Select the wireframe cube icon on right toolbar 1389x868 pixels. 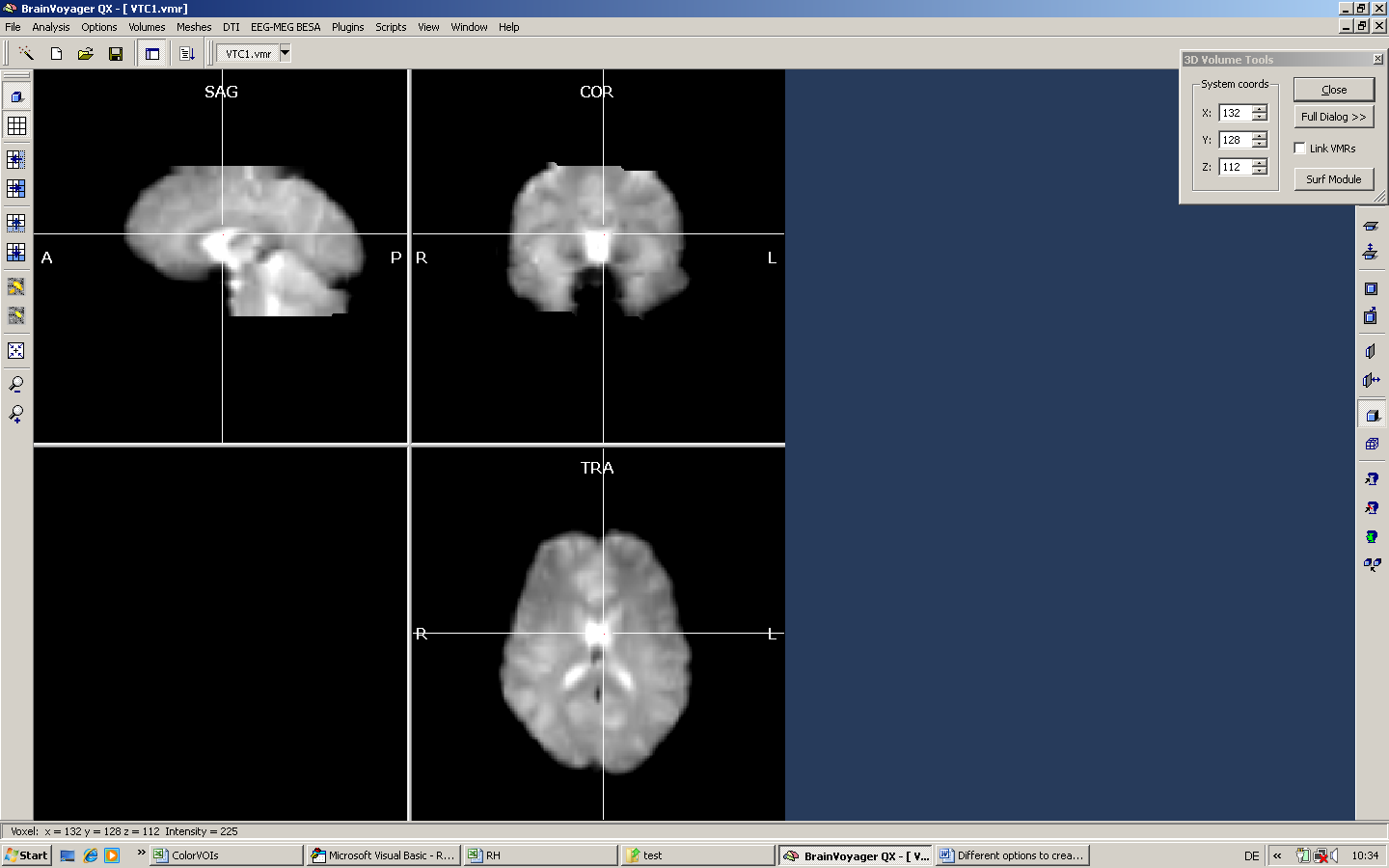pos(1372,444)
